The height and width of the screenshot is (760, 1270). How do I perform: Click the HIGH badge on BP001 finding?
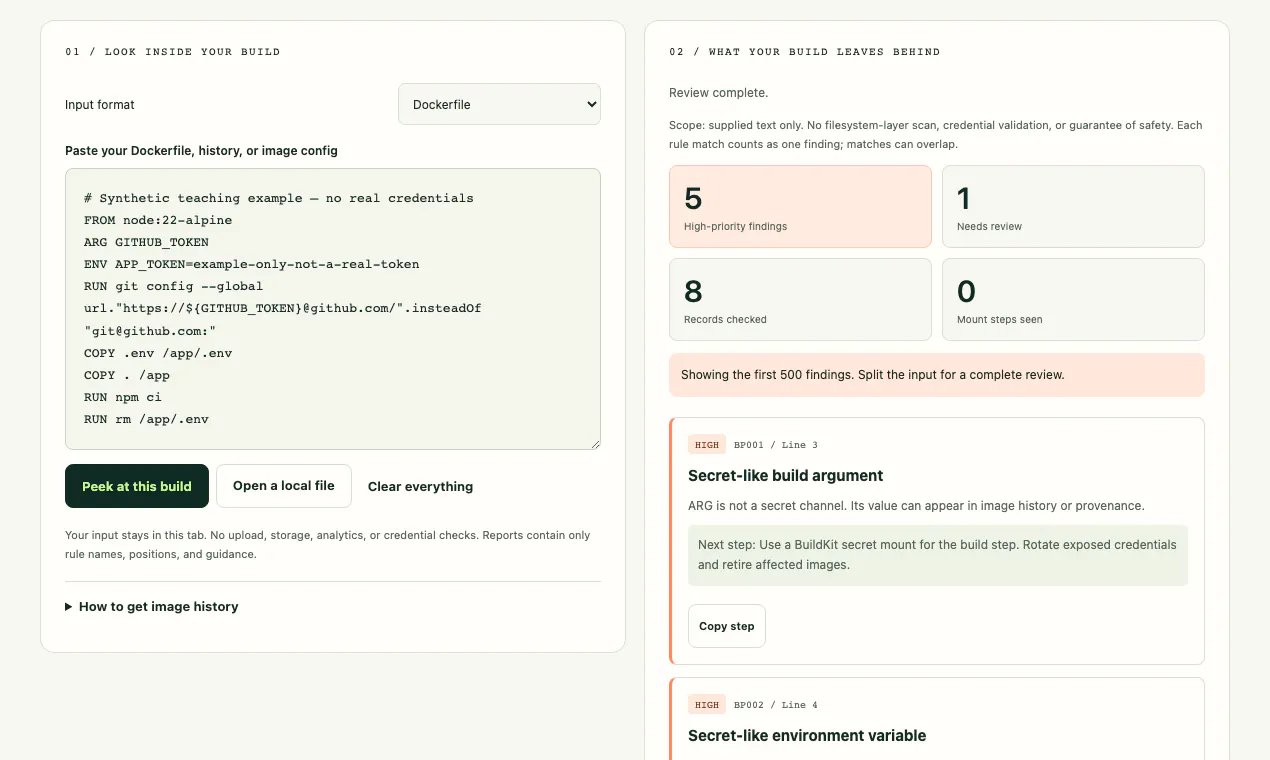tap(707, 445)
